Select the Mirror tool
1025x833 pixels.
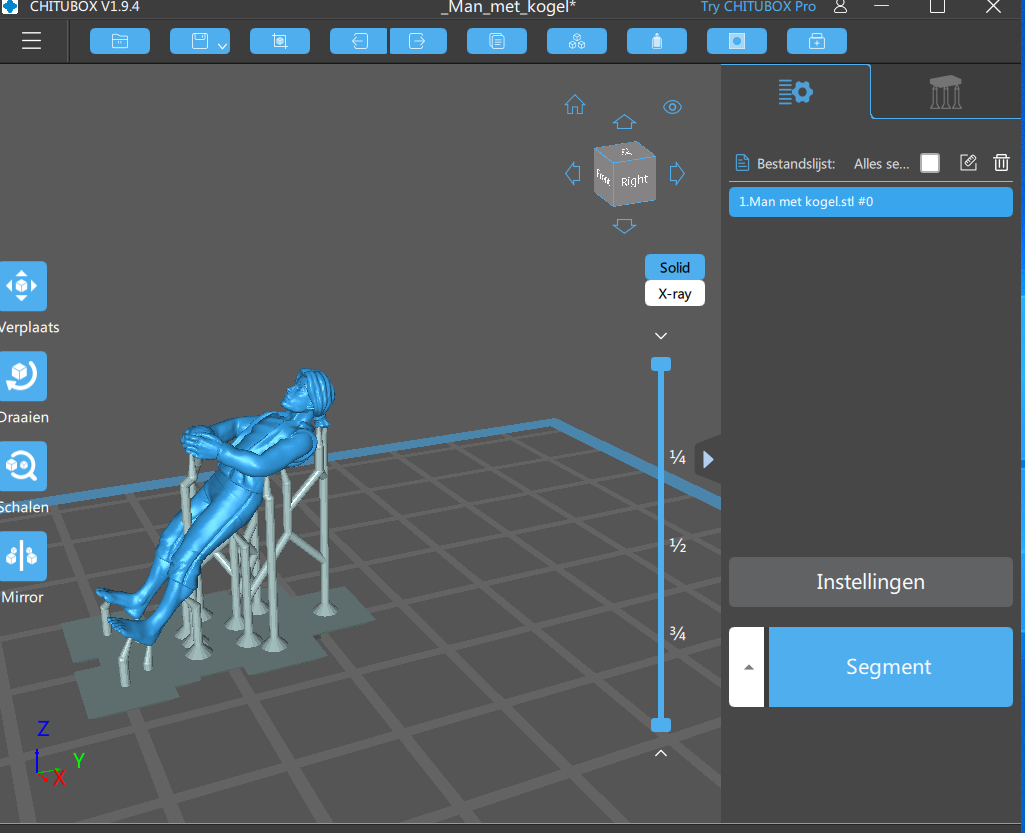(22, 556)
